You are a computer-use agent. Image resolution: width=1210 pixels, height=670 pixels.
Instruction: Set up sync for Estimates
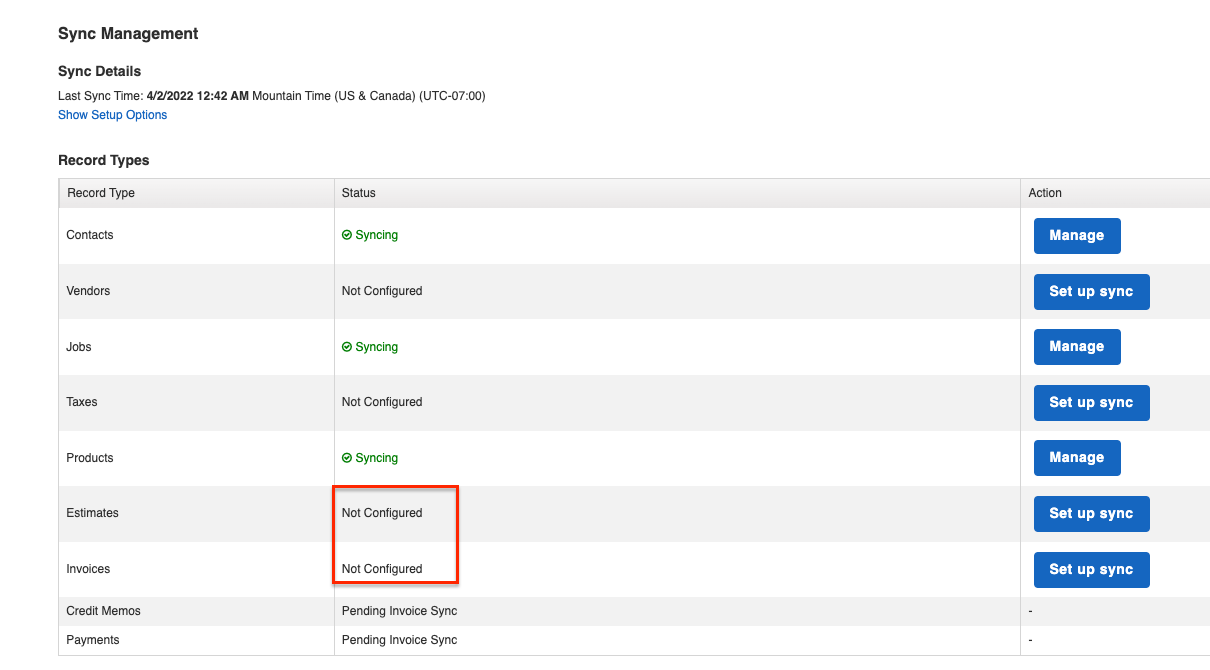tap(1091, 513)
